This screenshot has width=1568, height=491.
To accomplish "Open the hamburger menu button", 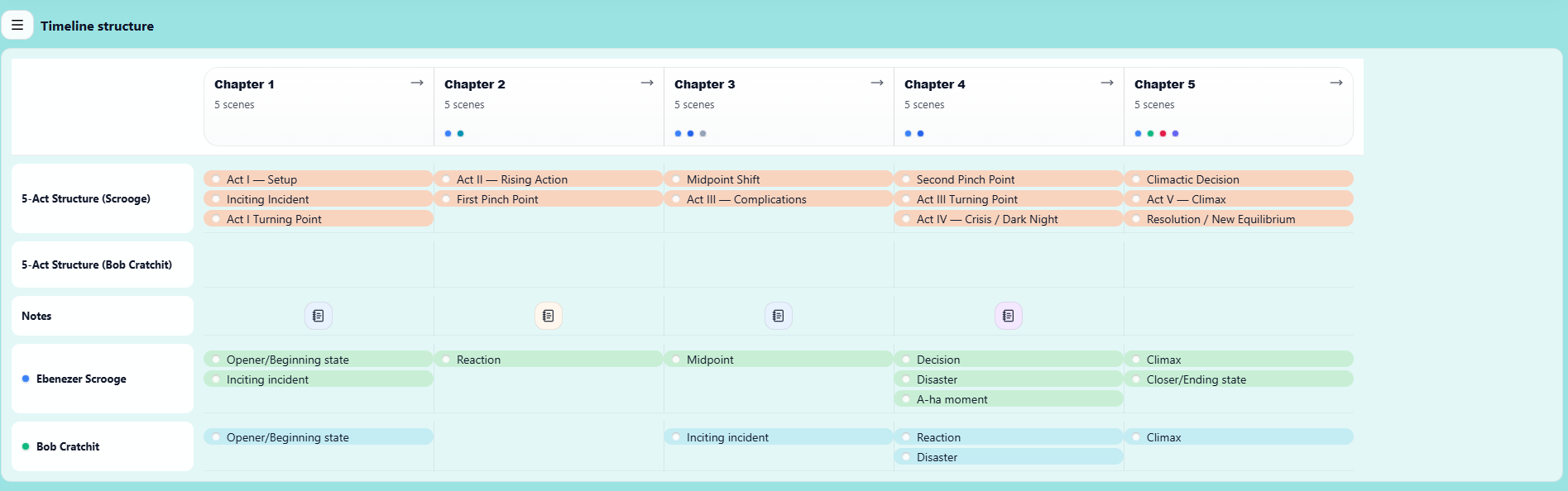I will coord(17,25).
